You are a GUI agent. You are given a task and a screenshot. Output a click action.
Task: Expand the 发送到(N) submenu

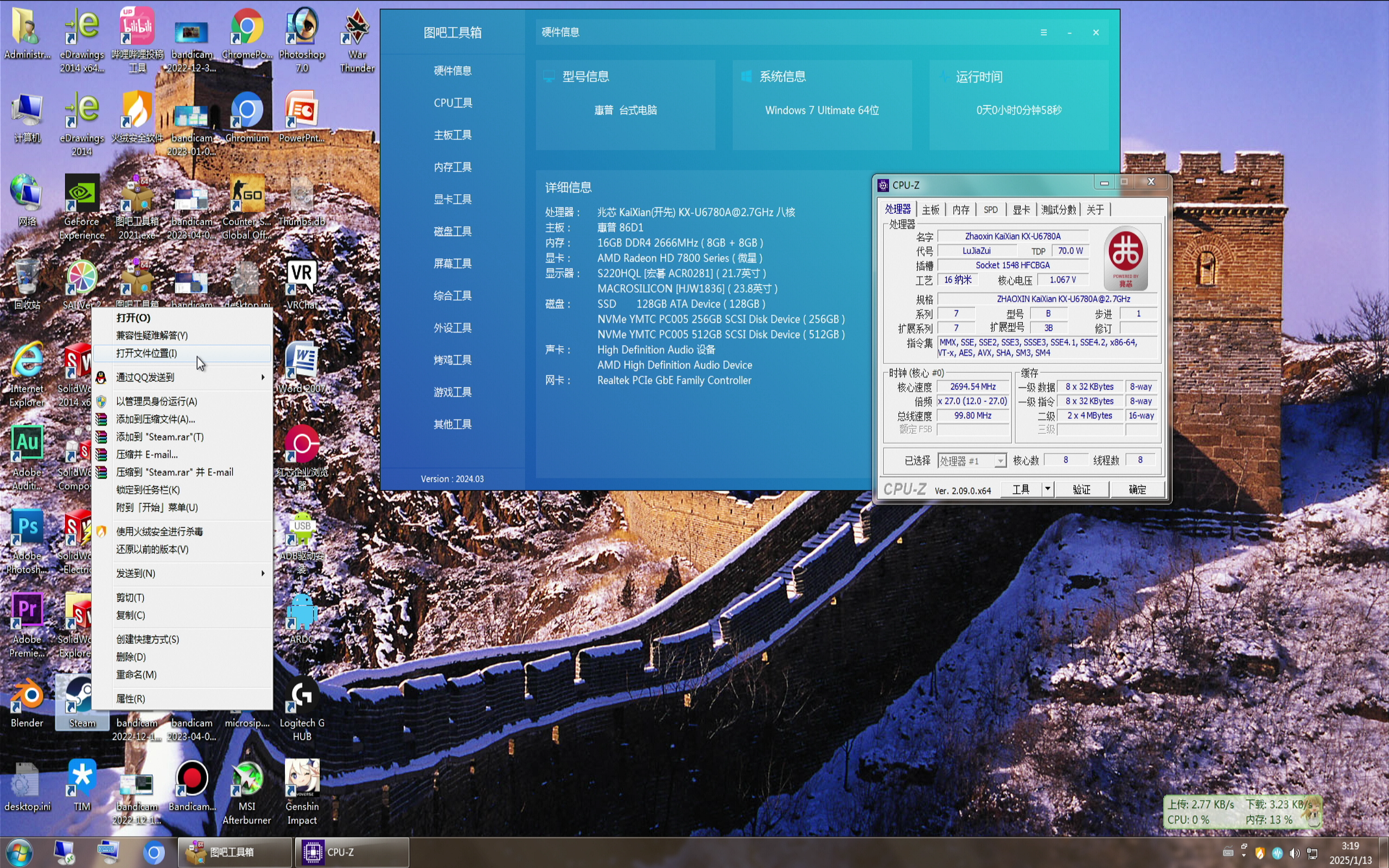(x=182, y=573)
